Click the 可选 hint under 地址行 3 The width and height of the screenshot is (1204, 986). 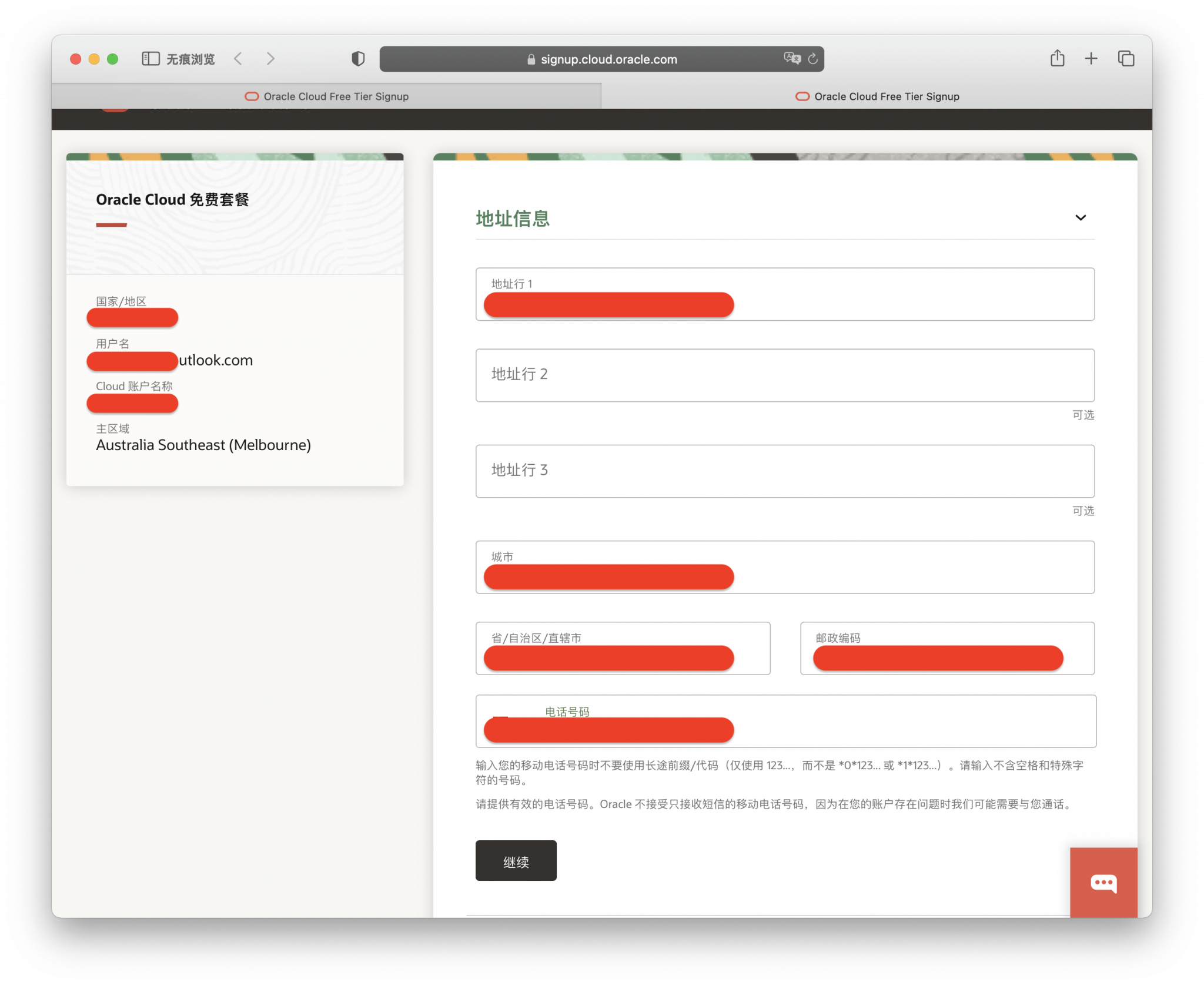click(1083, 511)
